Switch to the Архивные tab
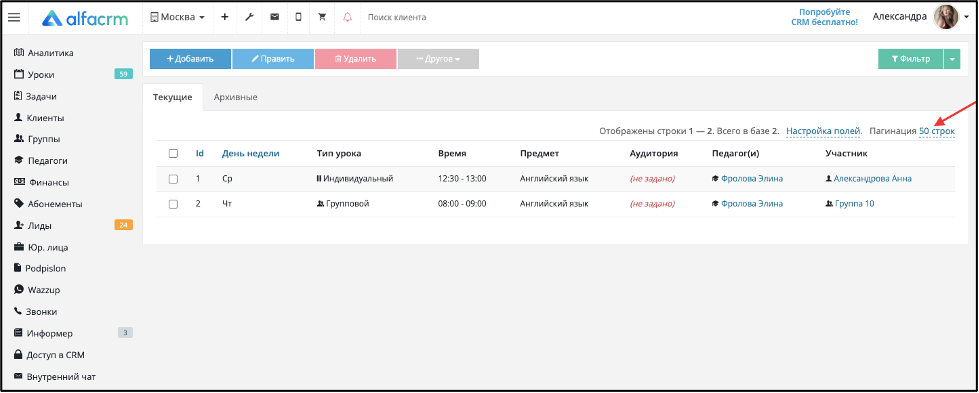Screen dimensions: 979x393 click(235, 97)
